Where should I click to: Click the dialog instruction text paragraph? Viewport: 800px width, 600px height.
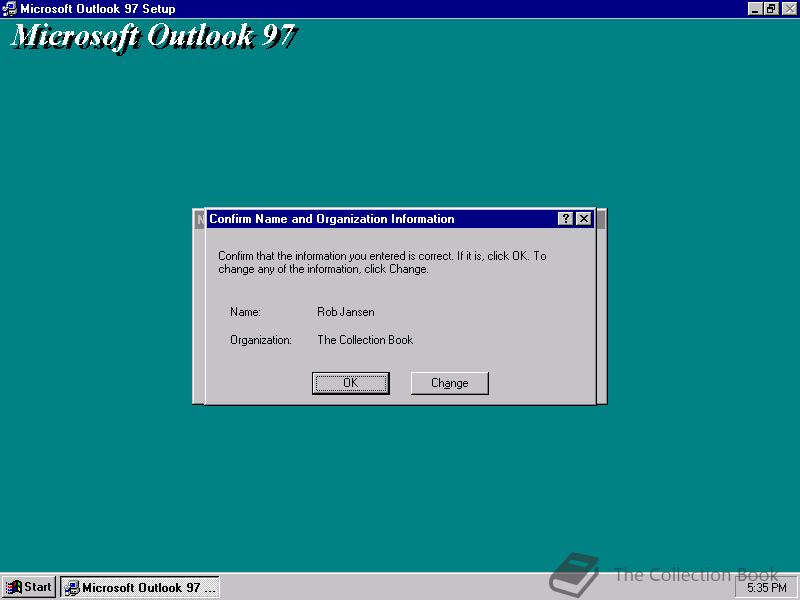coord(382,262)
